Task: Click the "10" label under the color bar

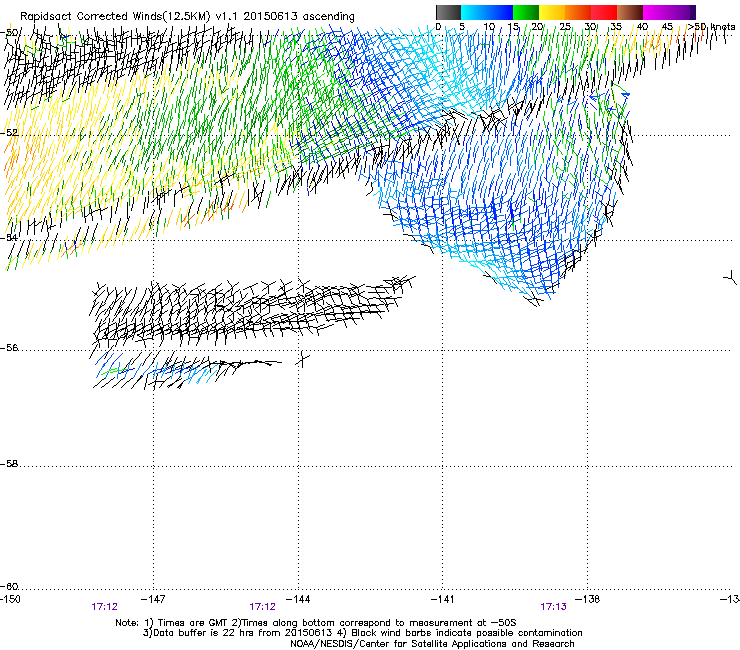Action: (489, 27)
